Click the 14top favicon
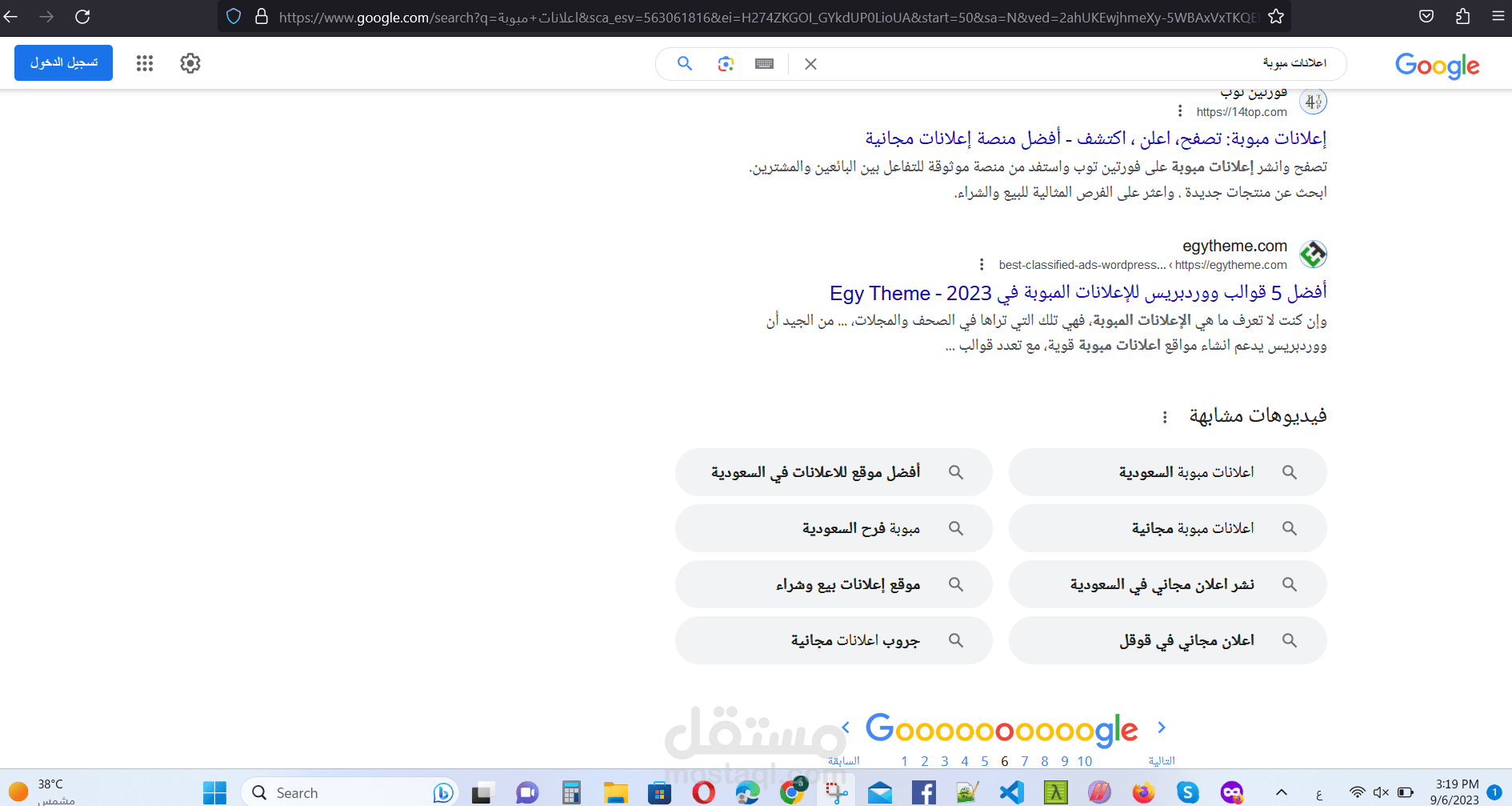Screen dimensions: 1512x806 pos(1313,102)
